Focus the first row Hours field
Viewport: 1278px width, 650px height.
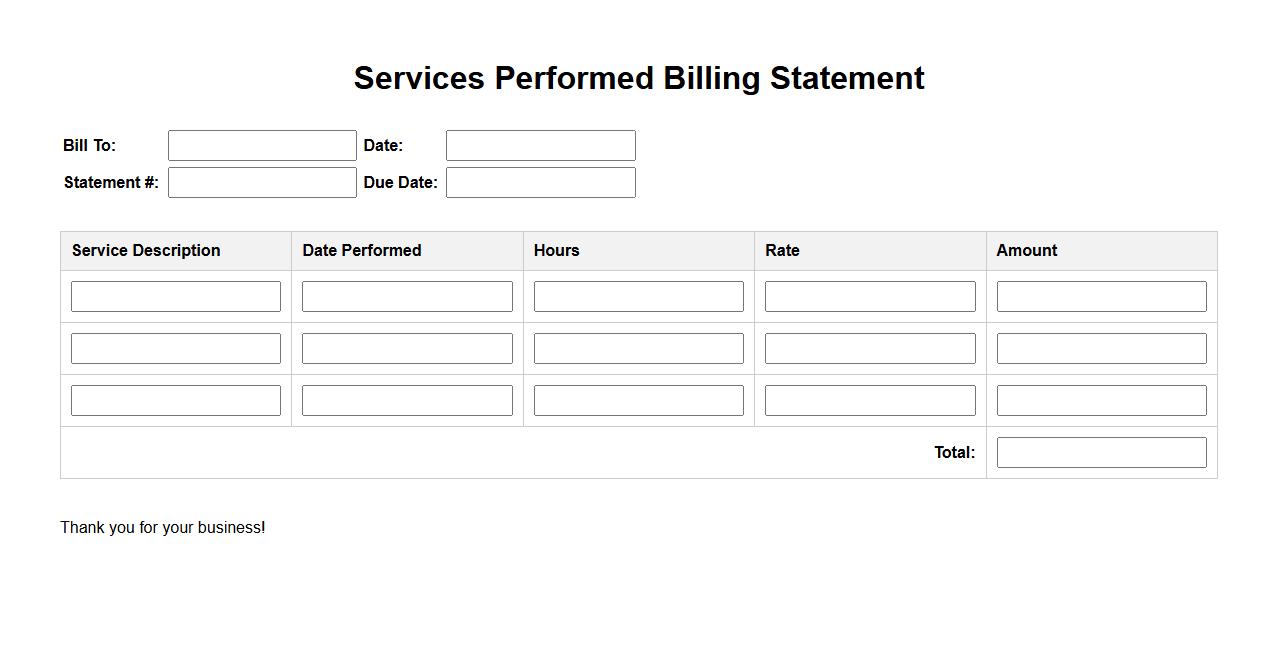638,296
